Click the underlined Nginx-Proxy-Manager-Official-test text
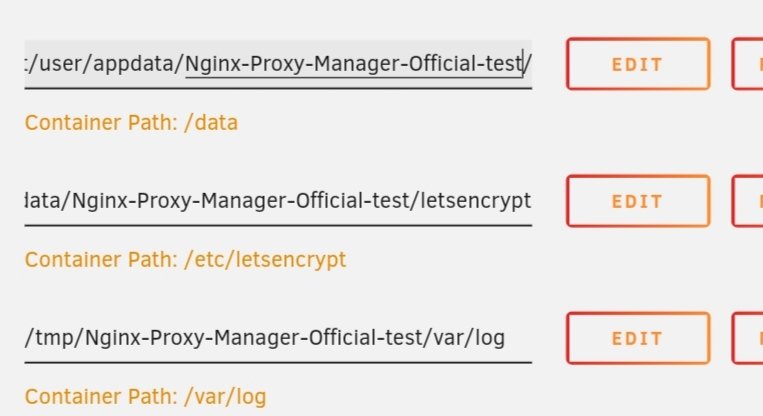The image size is (763, 416). coord(354,64)
